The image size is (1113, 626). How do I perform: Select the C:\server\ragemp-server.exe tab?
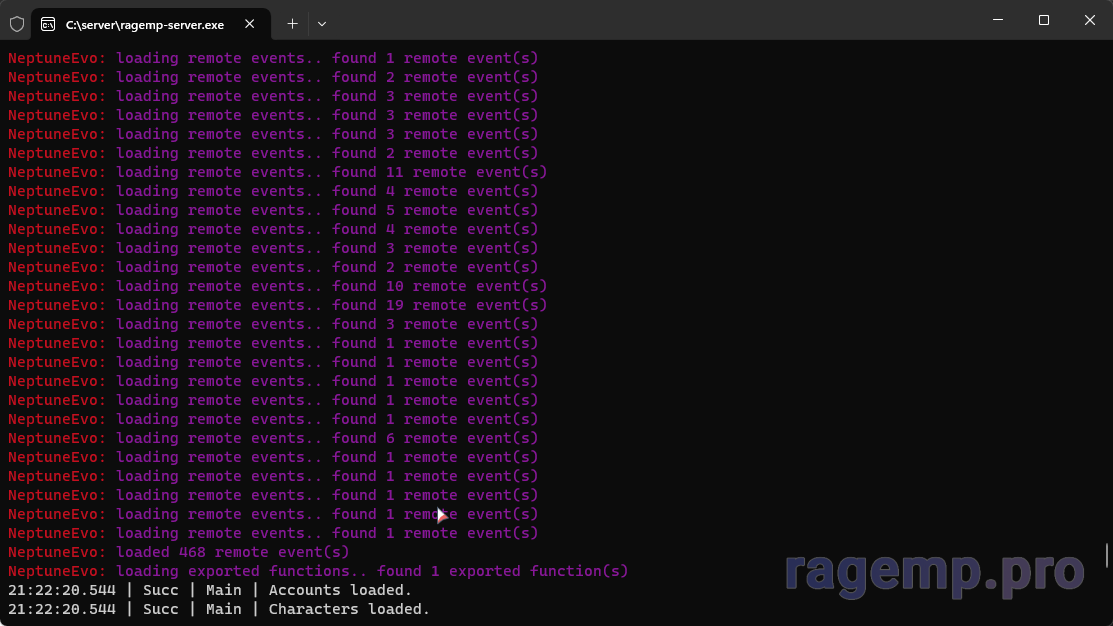click(x=145, y=23)
